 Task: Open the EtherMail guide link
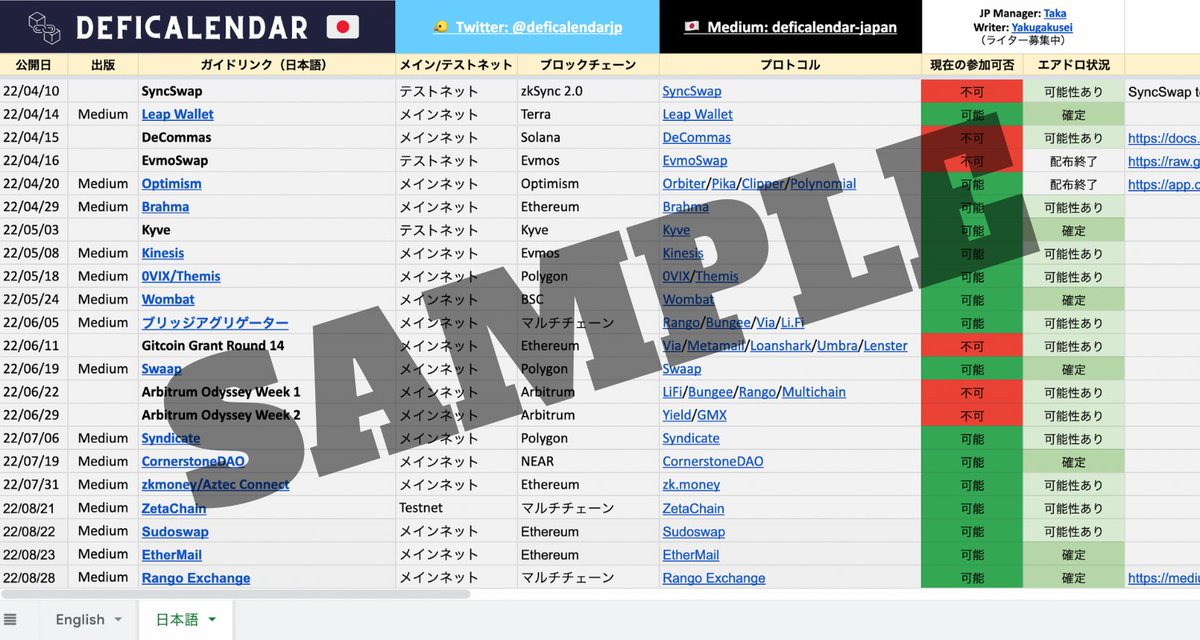point(172,554)
